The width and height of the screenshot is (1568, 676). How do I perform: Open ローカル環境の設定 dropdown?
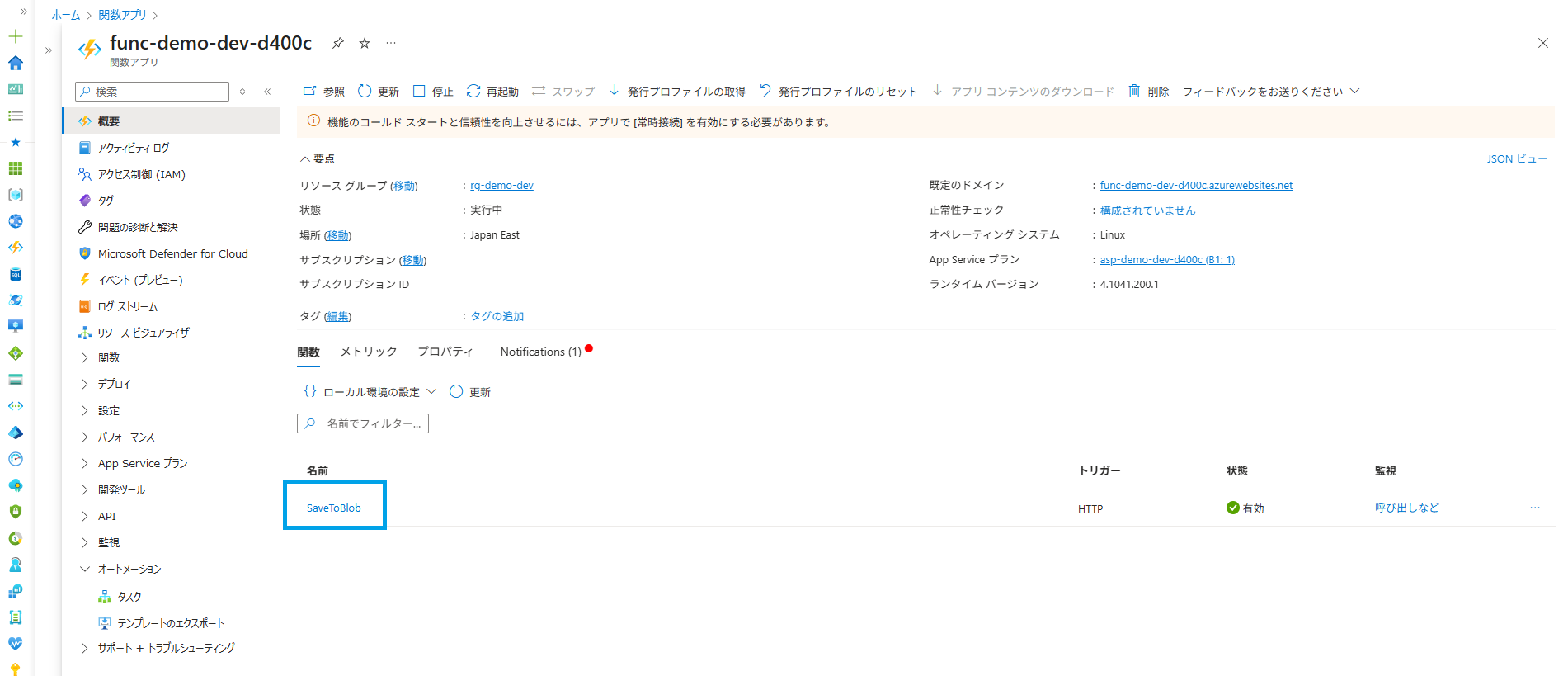point(370,392)
